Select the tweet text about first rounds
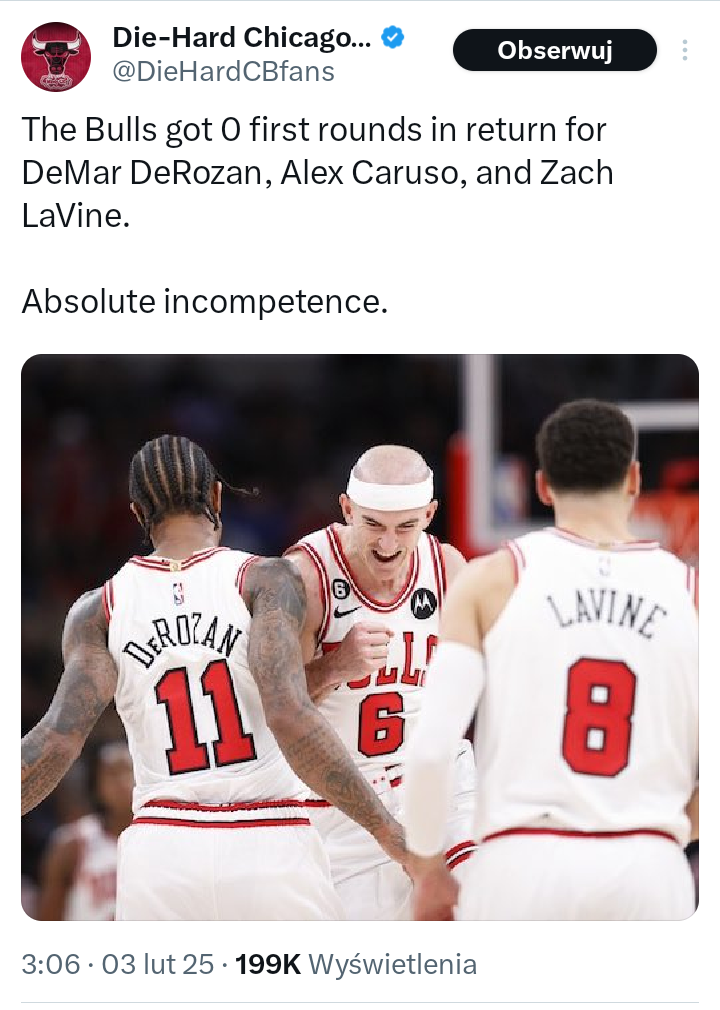This screenshot has width=720, height=1010. coord(317,172)
